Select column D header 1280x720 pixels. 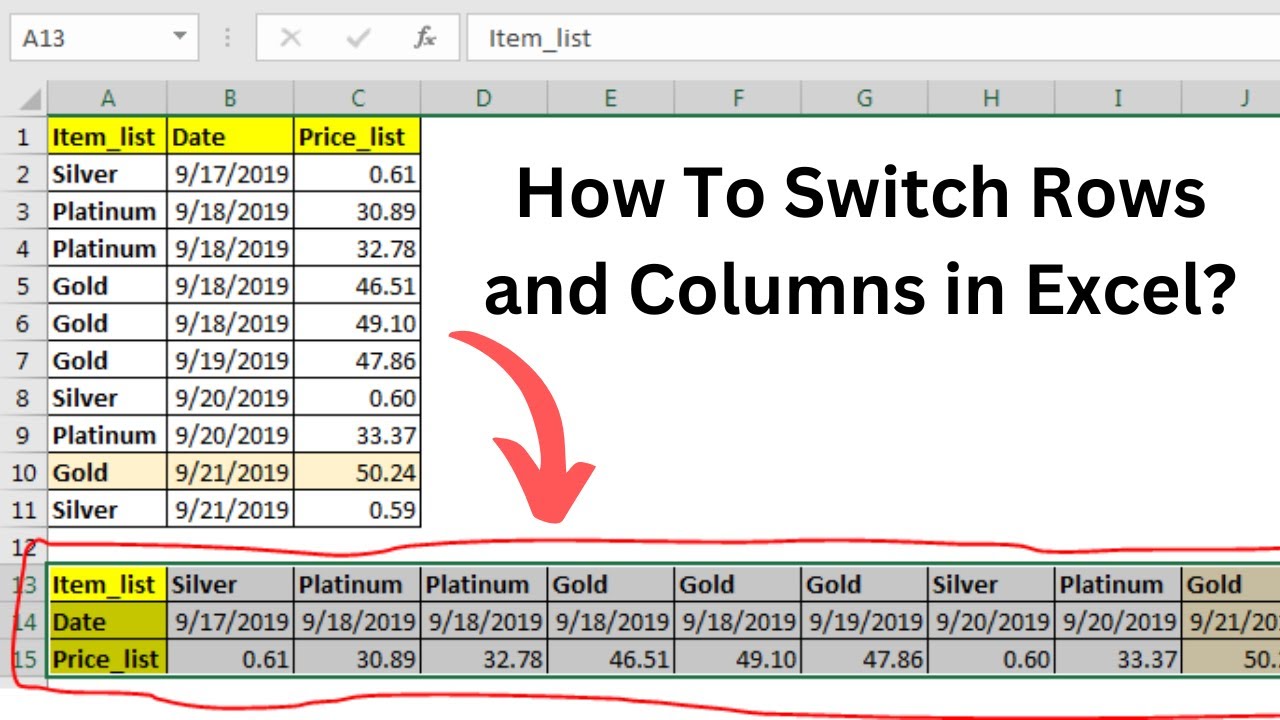point(484,99)
